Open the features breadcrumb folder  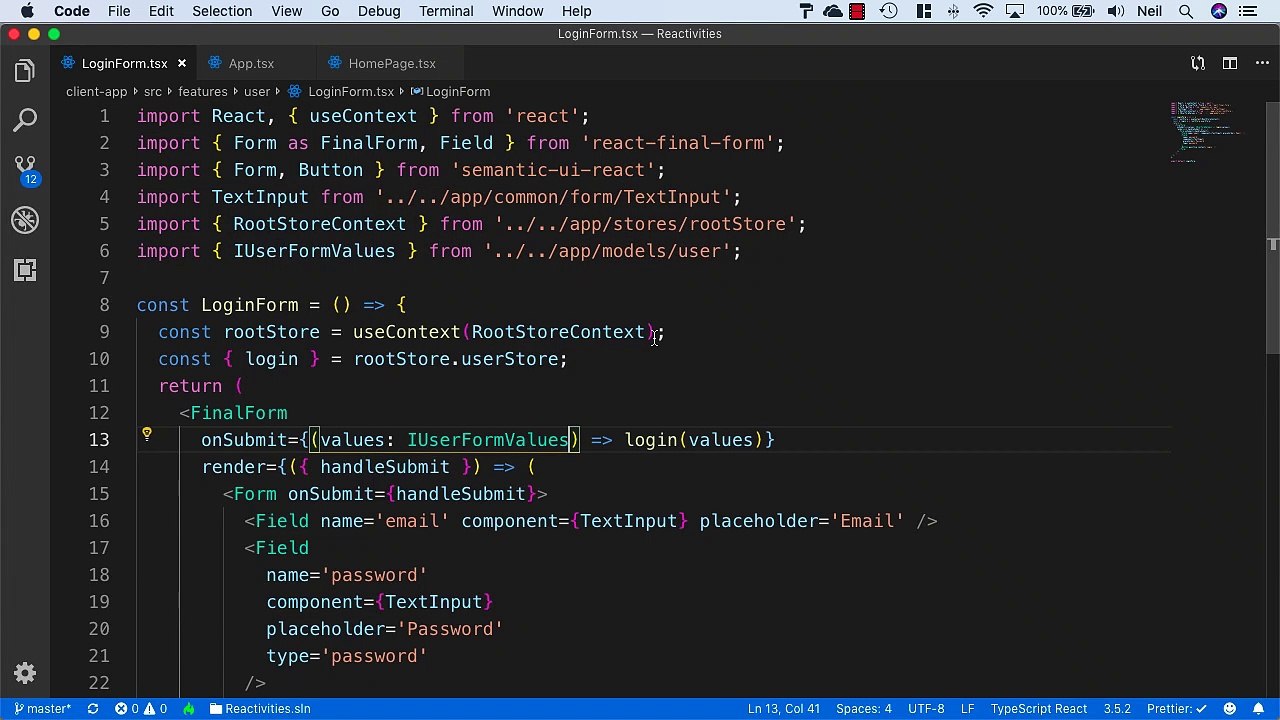pyautogui.click(x=202, y=92)
